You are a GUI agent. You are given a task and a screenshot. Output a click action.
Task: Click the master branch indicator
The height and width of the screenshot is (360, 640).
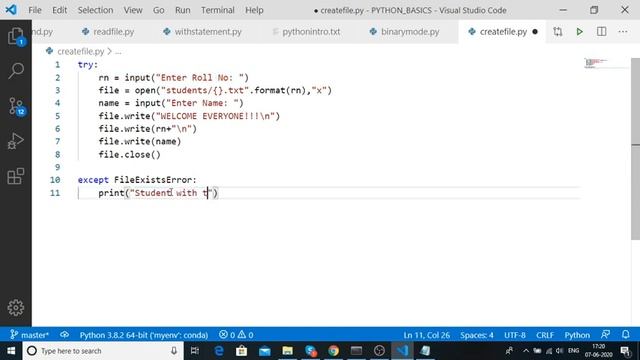(29, 335)
